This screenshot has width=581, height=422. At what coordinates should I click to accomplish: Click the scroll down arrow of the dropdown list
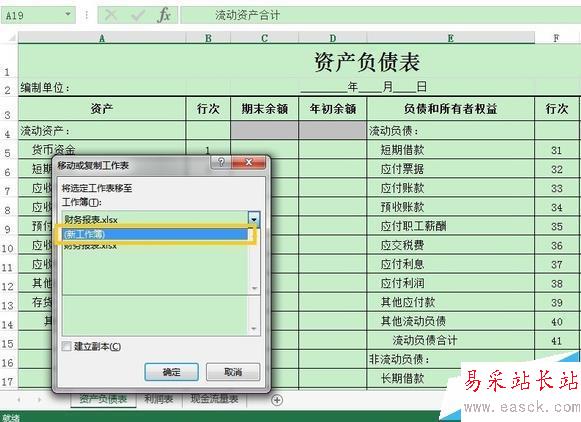[254, 288]
